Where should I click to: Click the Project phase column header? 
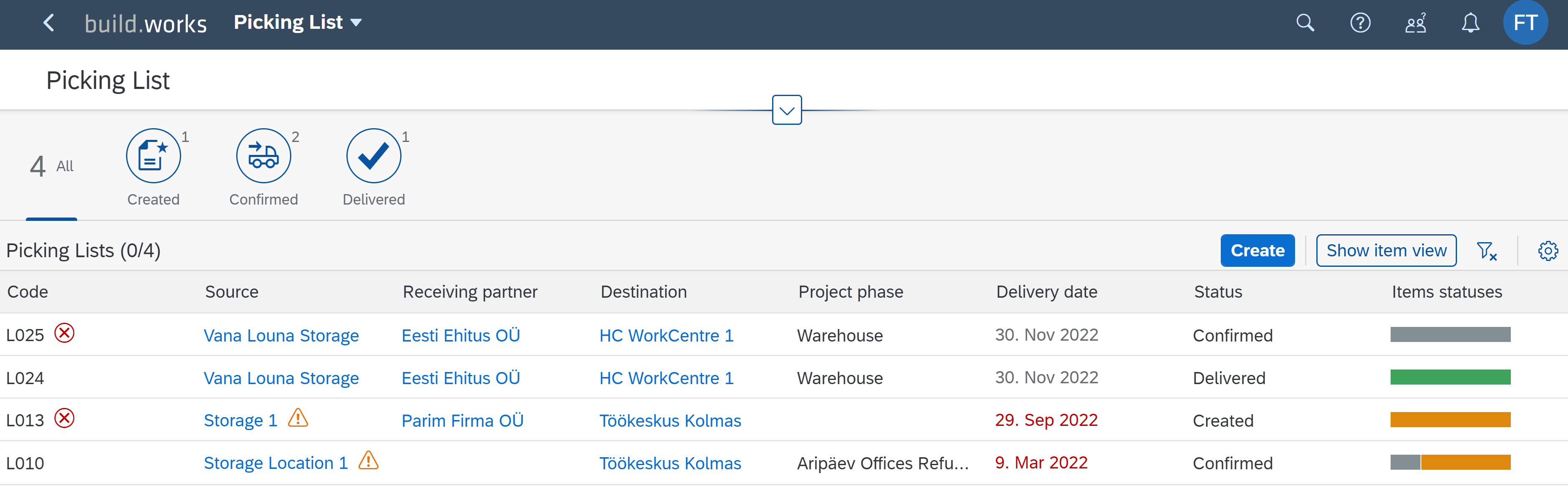point(850,292)
